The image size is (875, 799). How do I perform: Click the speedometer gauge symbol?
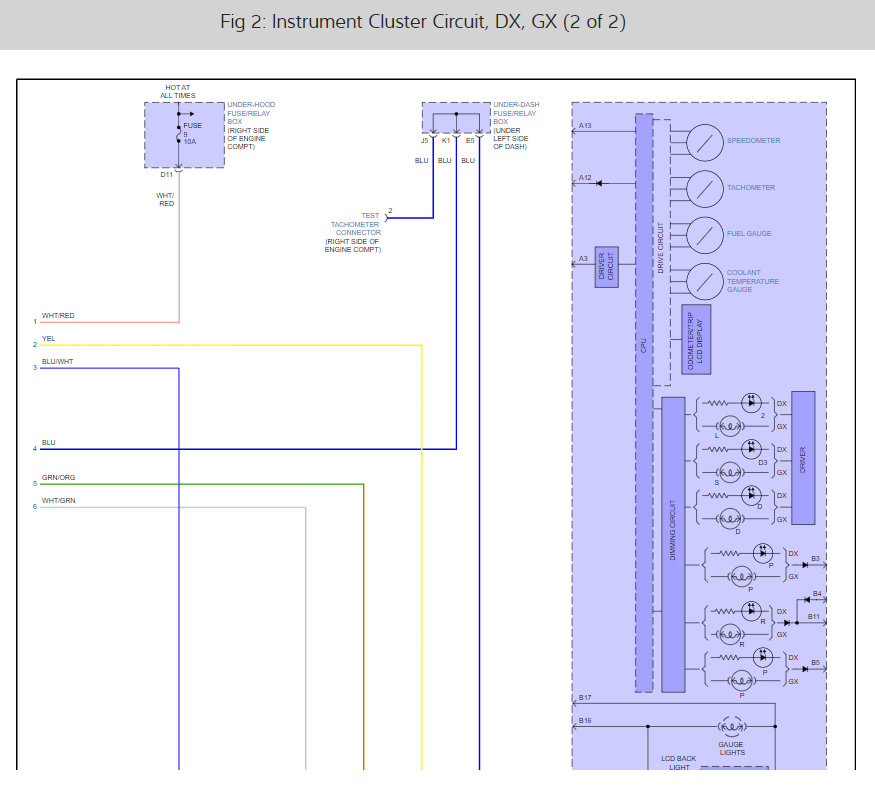tap(706, 141)
